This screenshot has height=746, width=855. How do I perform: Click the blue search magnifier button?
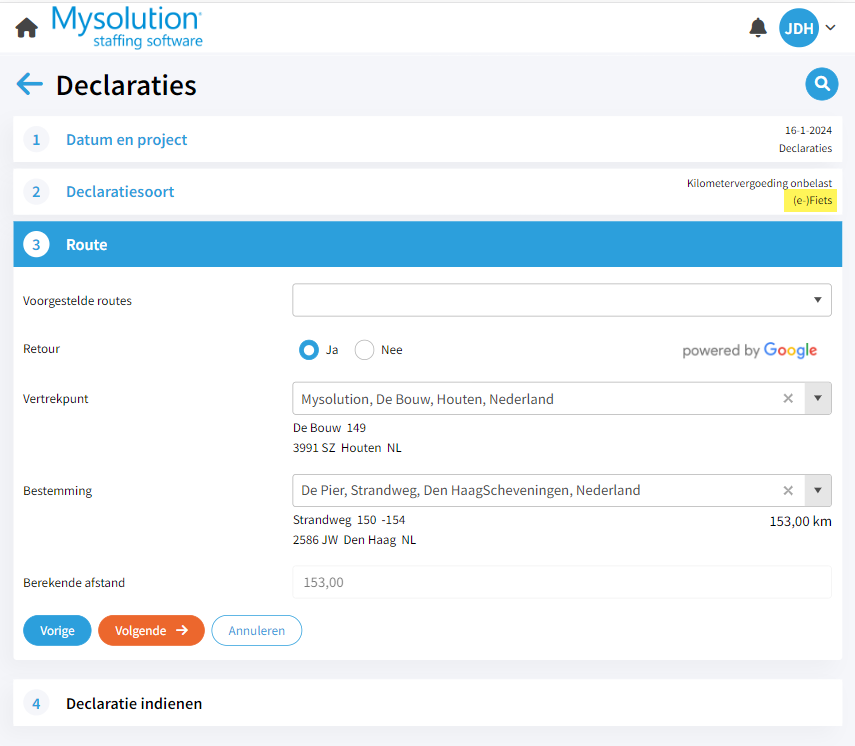pyautogui.click(x=821, y=85)
